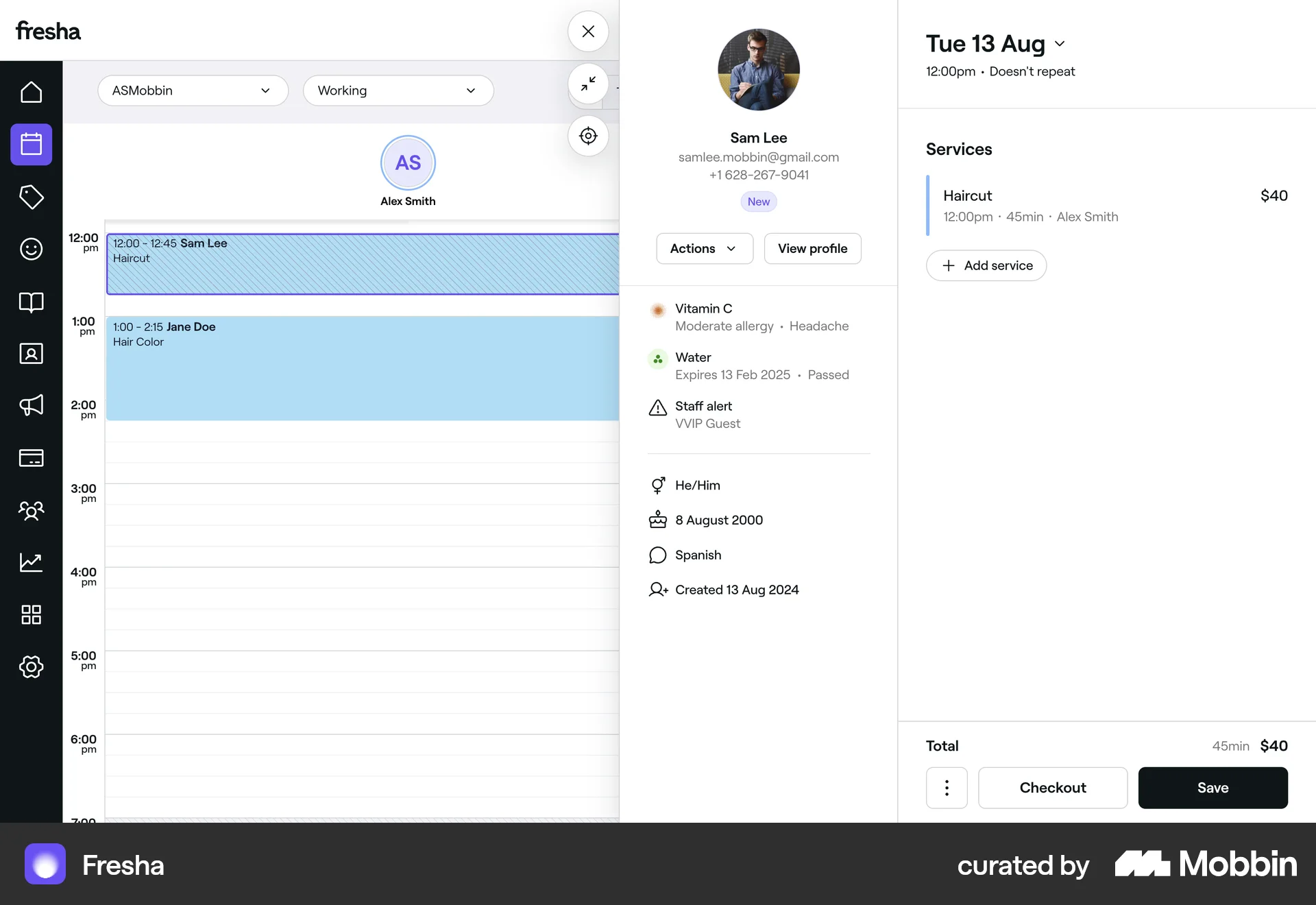Click the collapse panel arrows icon
Viewport: 1316px width, 905px height.
(588, 84)
